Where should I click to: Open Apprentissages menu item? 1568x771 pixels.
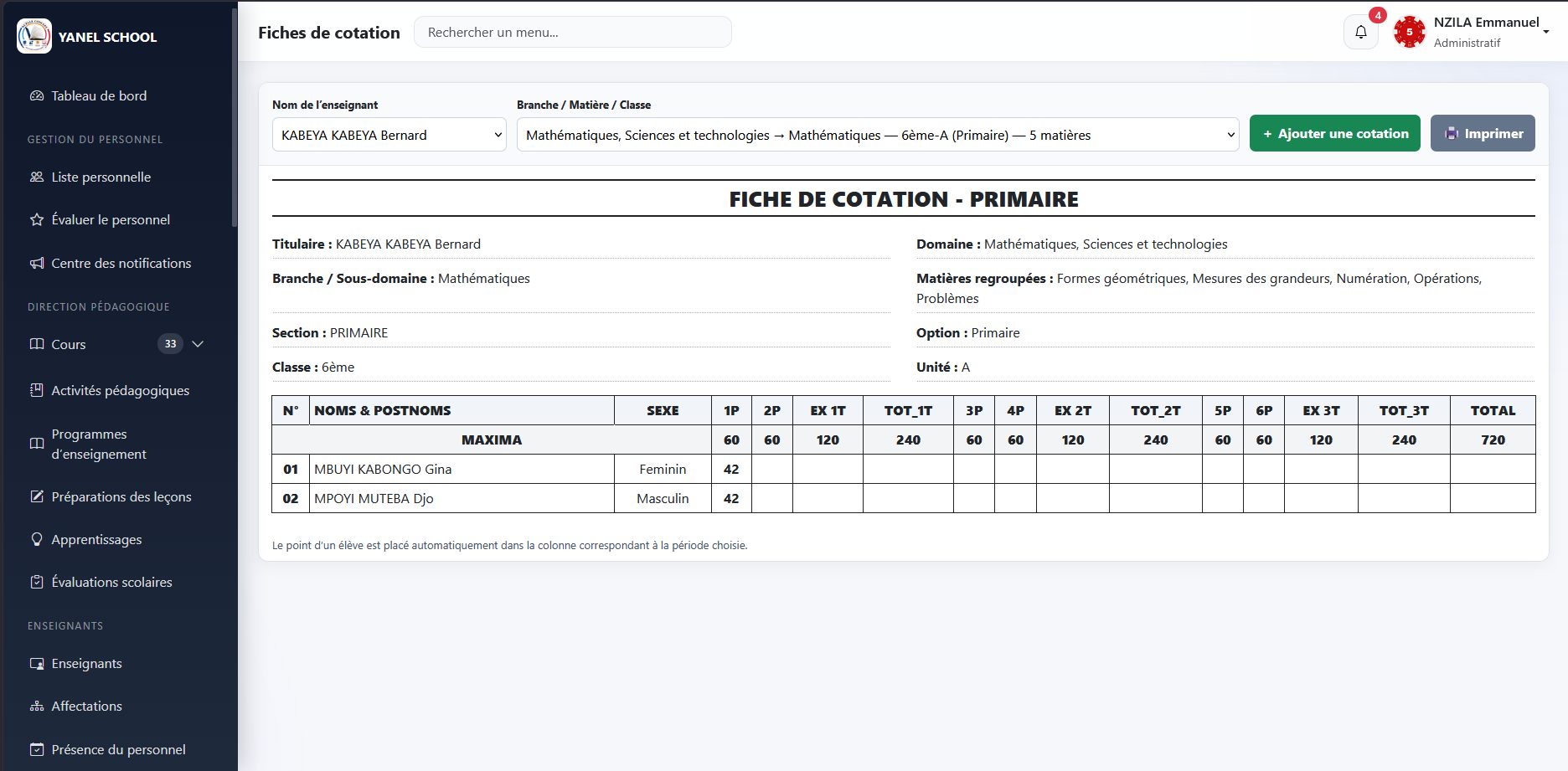pos(117,539)
